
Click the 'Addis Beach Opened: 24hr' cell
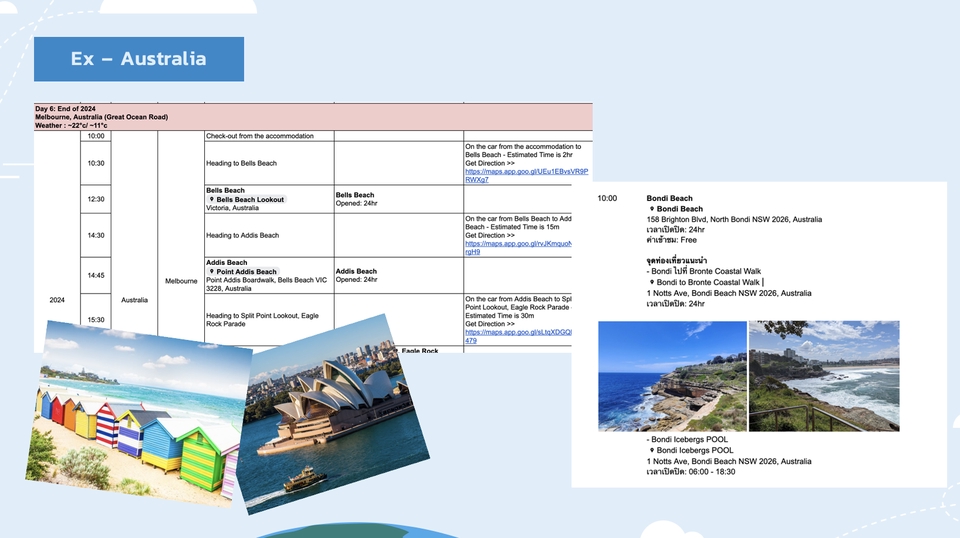point(399,275)
